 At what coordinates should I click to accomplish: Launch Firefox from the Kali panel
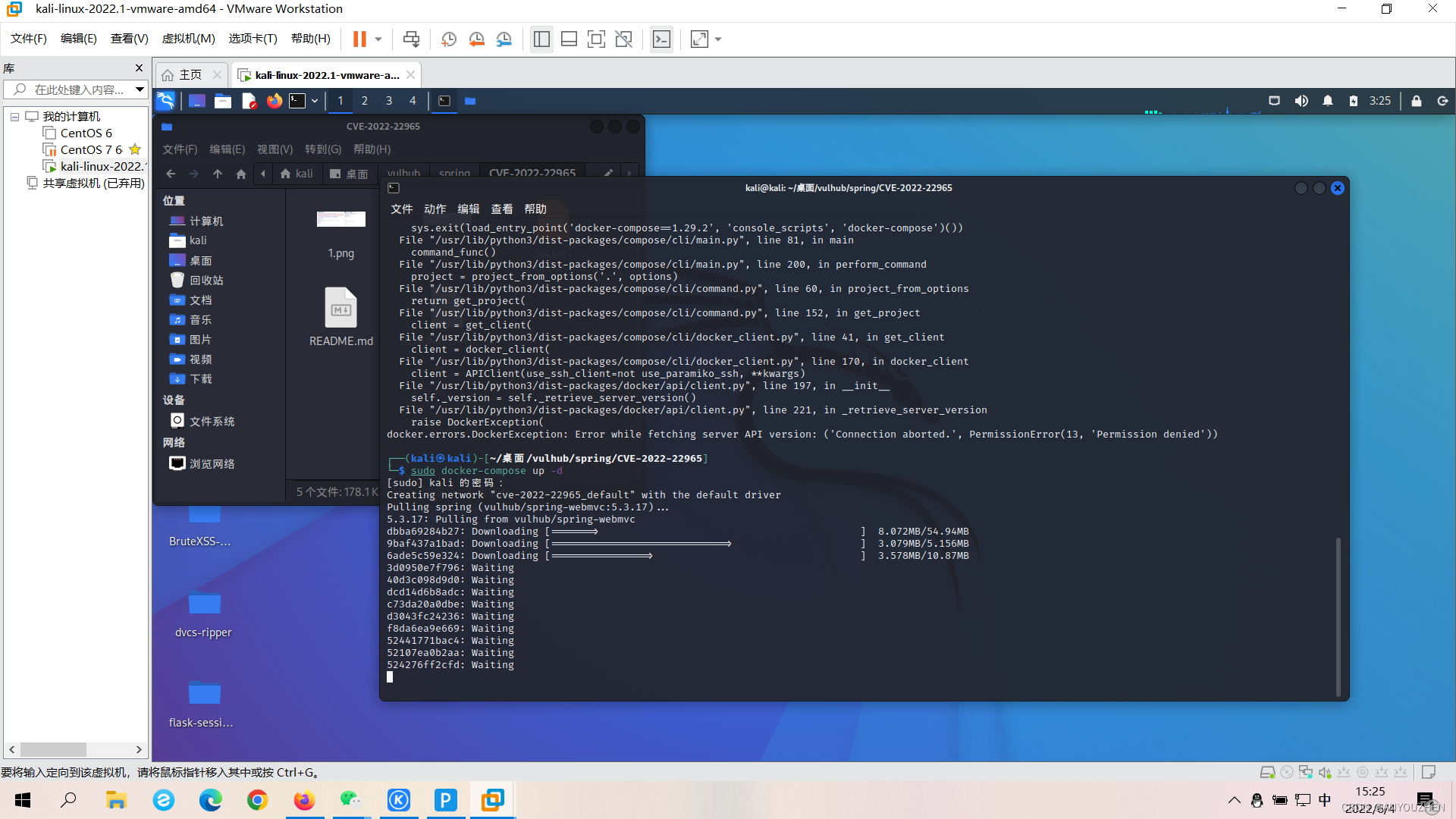pos(274,100)
